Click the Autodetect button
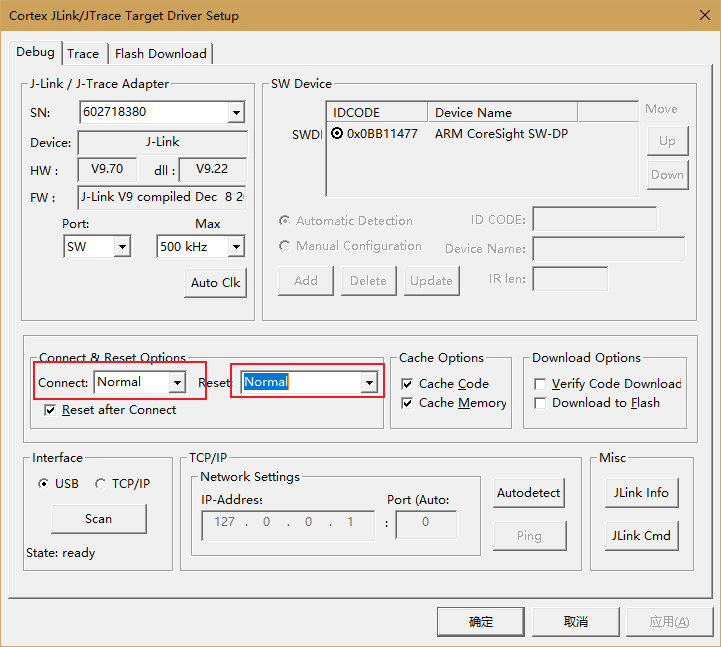721x647 pixels. click(x=528, y=493)
